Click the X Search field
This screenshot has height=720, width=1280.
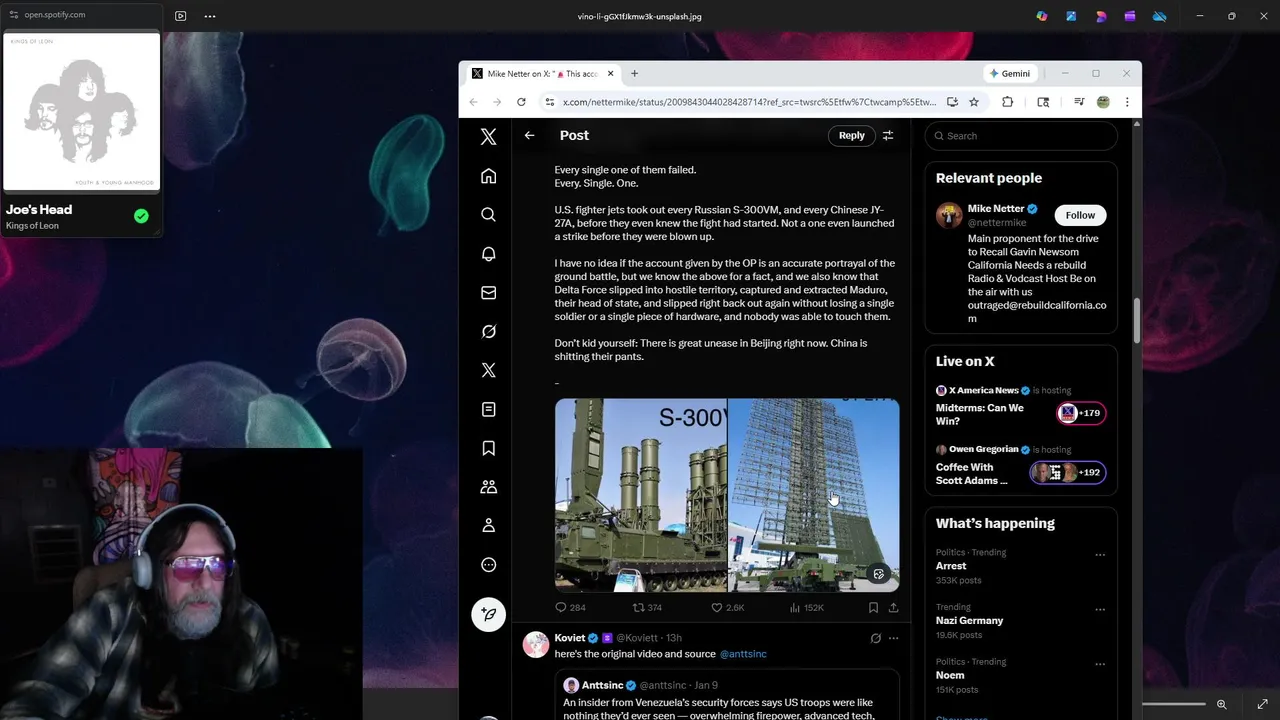pyautogui.click(x=1021, y=135)
